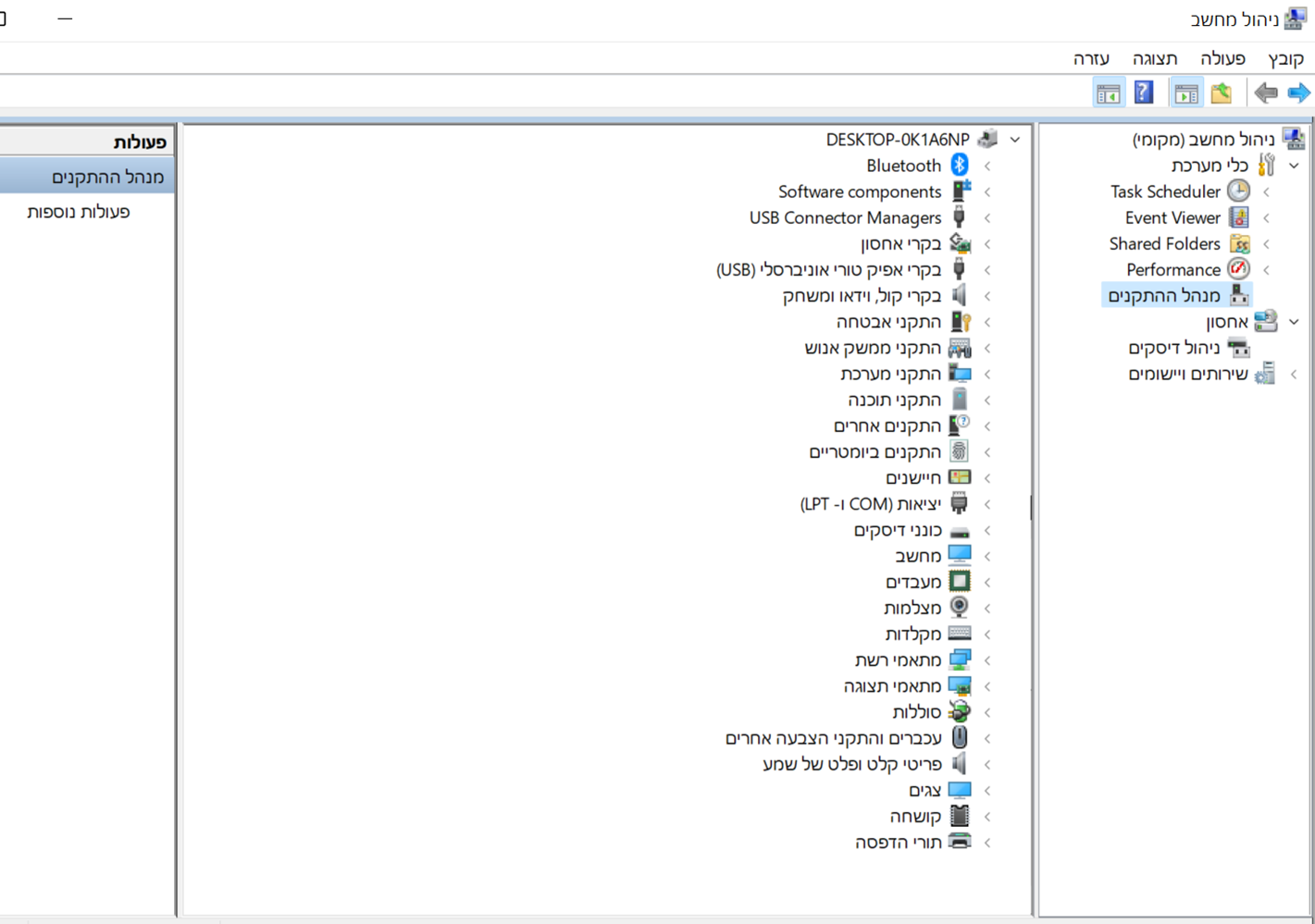
Task: Select מנהל ההתקנים in the console tree
Action: coord(1164,296)
